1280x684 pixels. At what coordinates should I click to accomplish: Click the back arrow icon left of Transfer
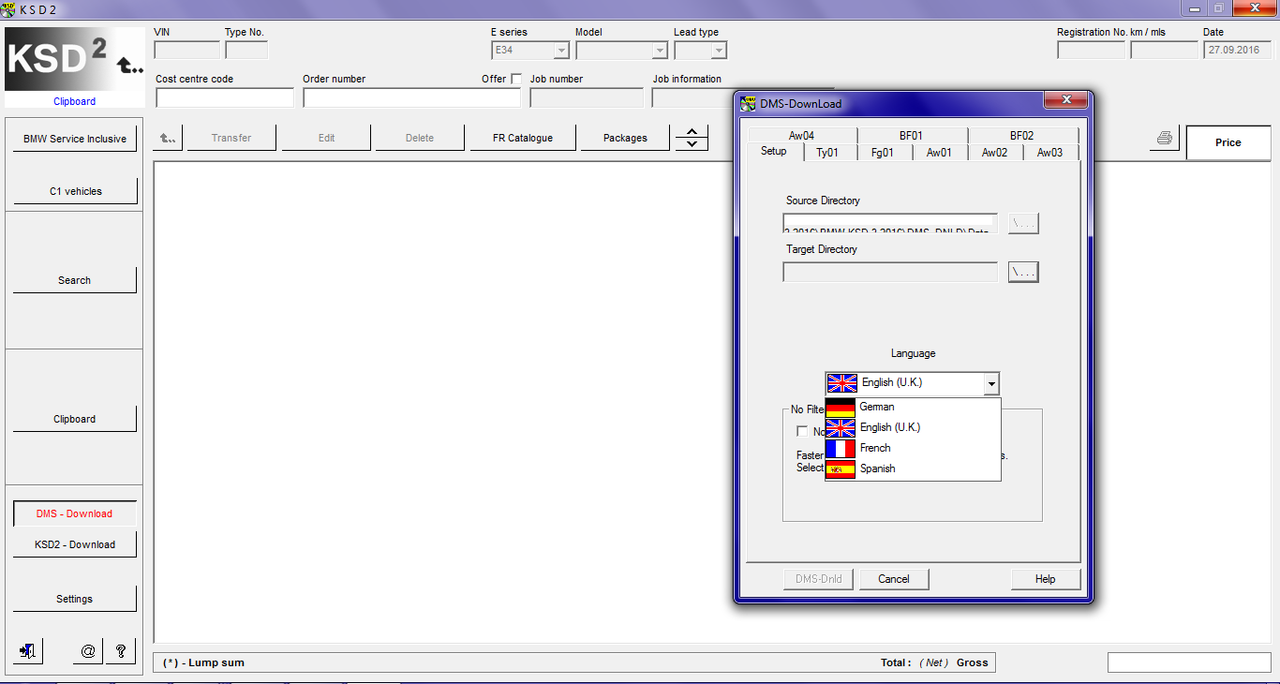168,138
